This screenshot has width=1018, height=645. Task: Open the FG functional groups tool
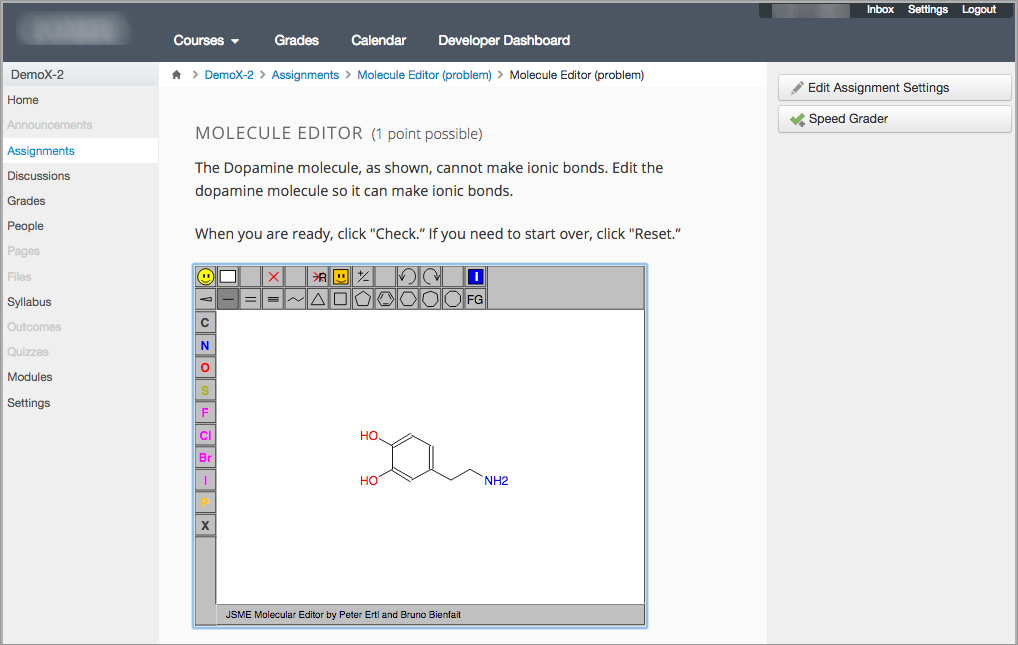coord(474,298)
